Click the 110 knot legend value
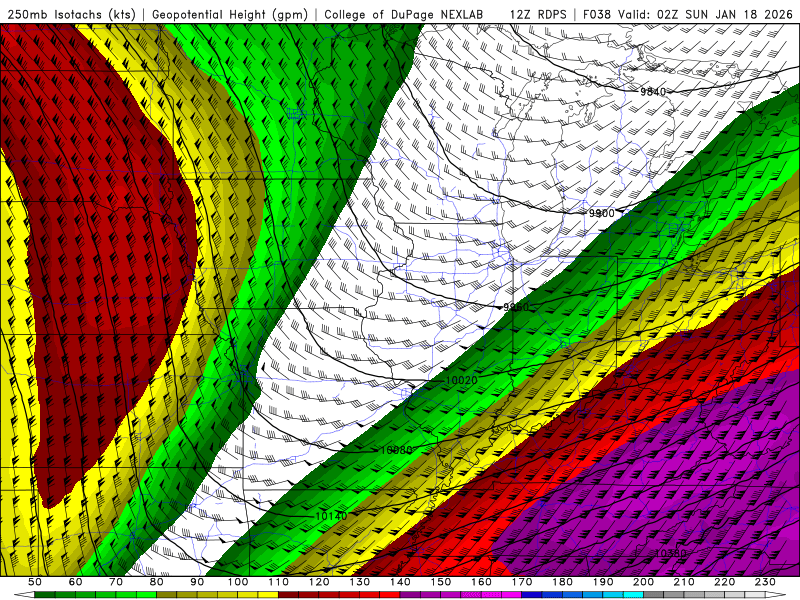 click(x=279, y=582)
